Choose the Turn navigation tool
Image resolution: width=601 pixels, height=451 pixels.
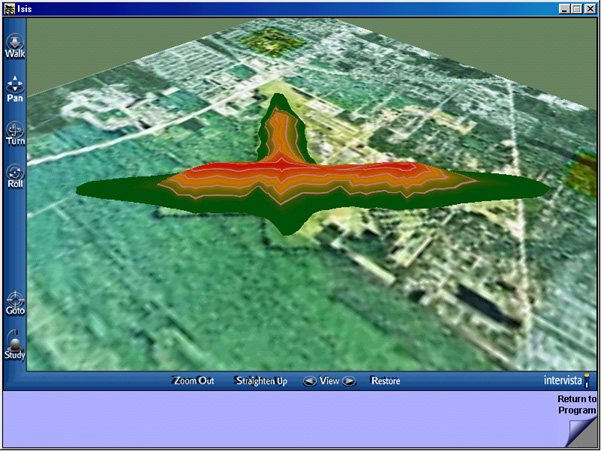[x=15, y=134]
